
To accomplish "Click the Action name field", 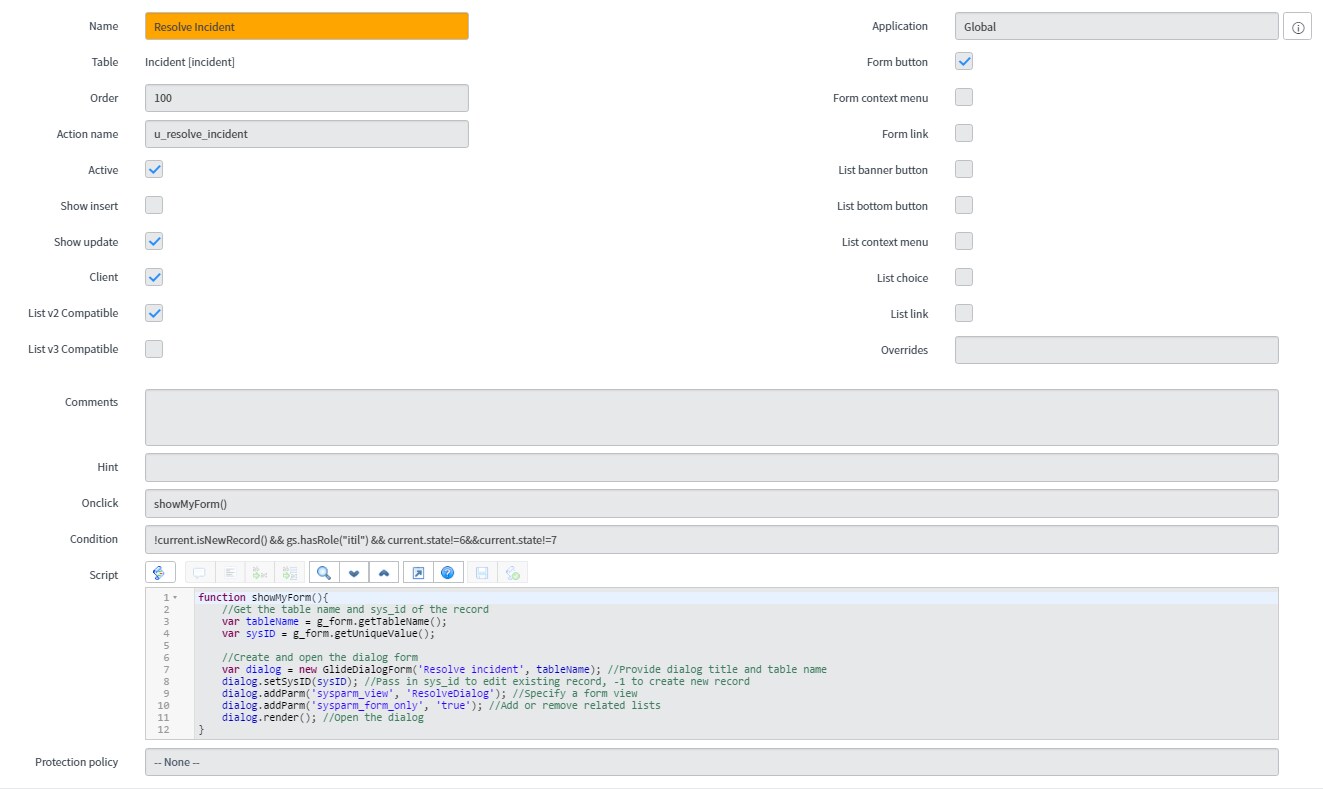I will tap(307, 134).
